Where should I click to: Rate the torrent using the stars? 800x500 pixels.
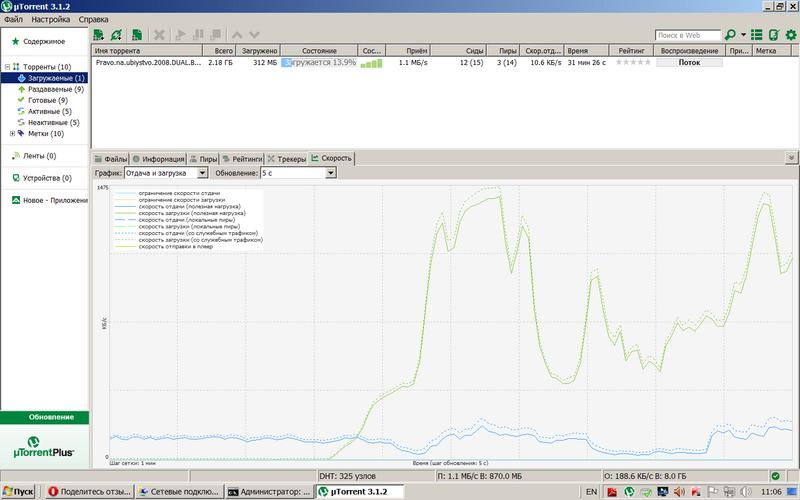(633, 62)
